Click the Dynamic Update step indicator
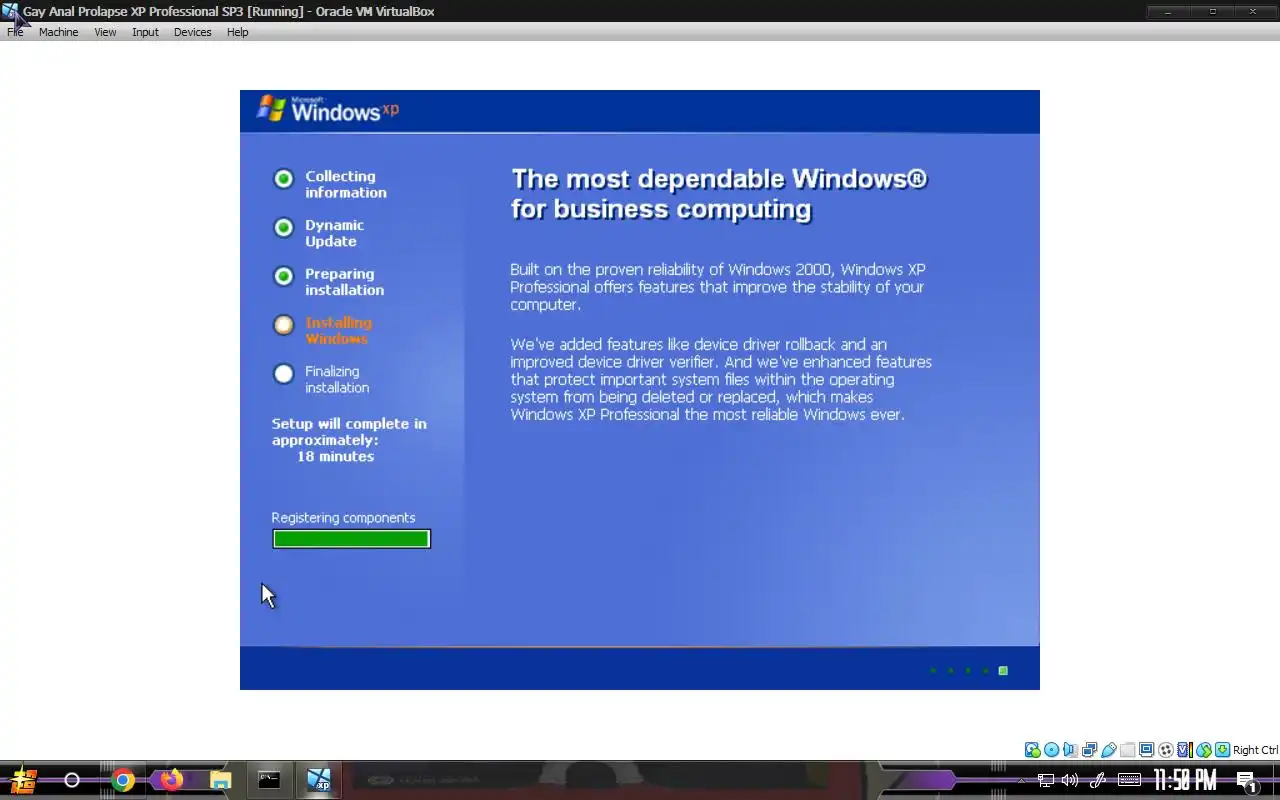 (x=284, y=228)
